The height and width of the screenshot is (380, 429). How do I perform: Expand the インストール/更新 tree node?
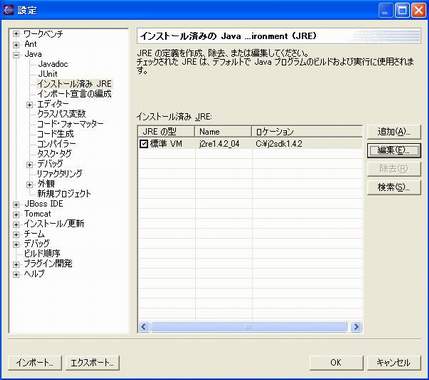(16, 224)
